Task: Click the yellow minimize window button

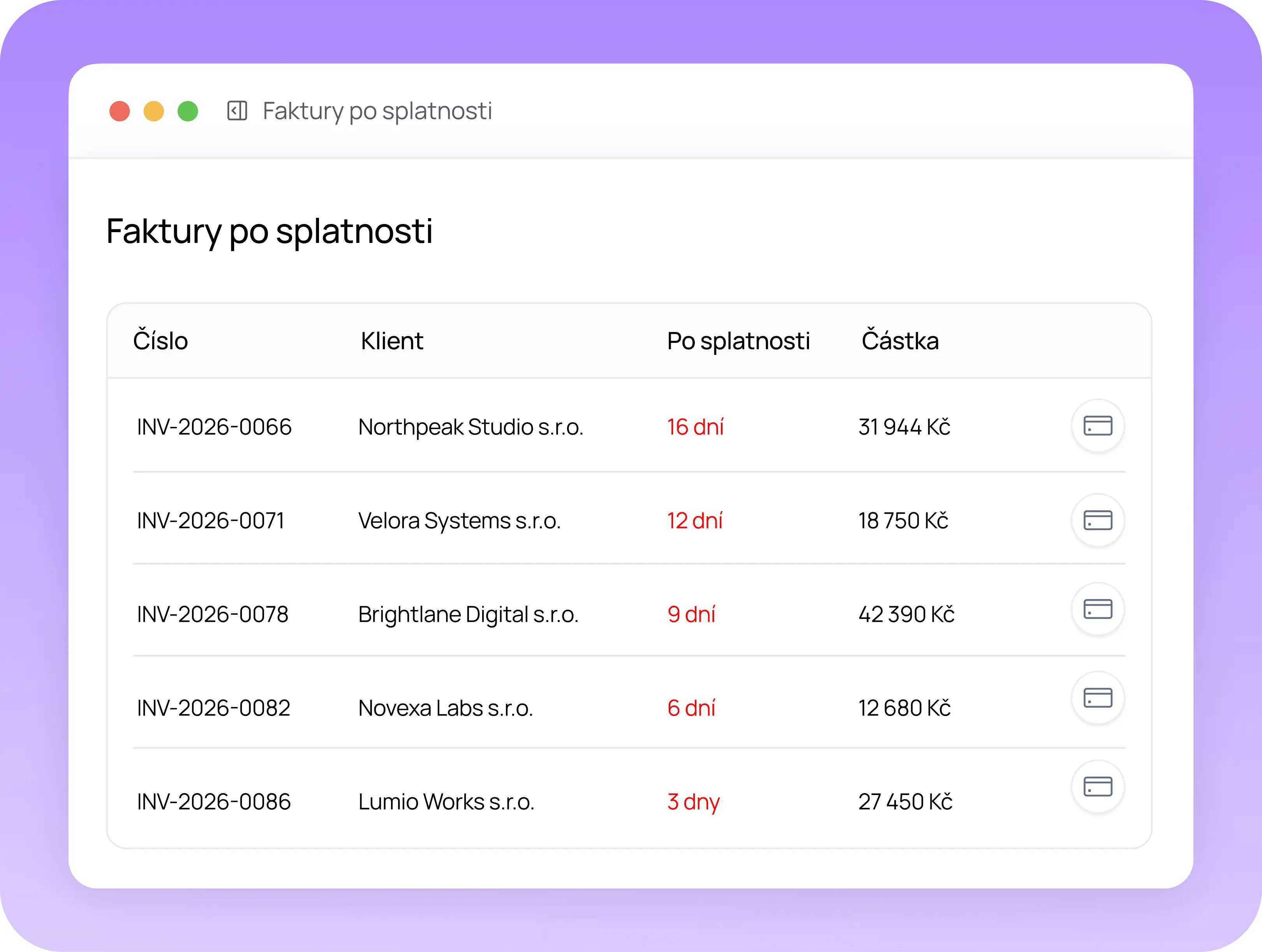Action: point(153,111)
